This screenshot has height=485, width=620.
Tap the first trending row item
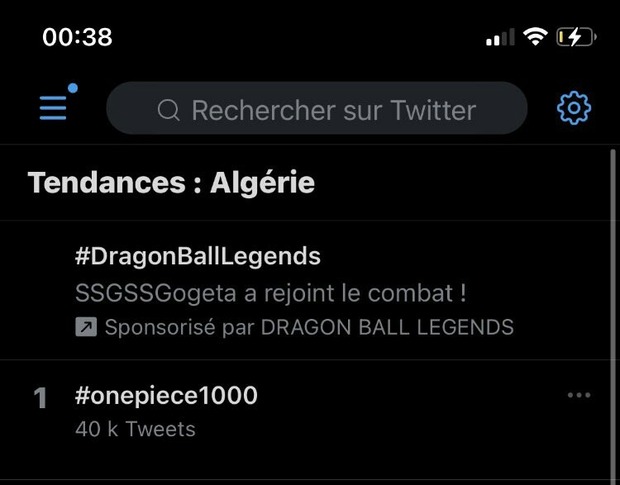point(300,412)
